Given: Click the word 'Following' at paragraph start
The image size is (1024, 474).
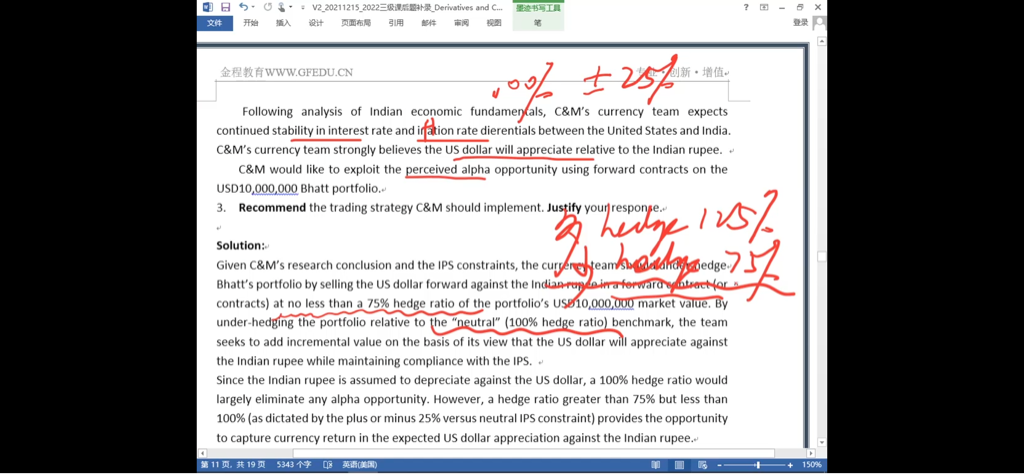Looking at the screenshot, I should click(267, 111).
